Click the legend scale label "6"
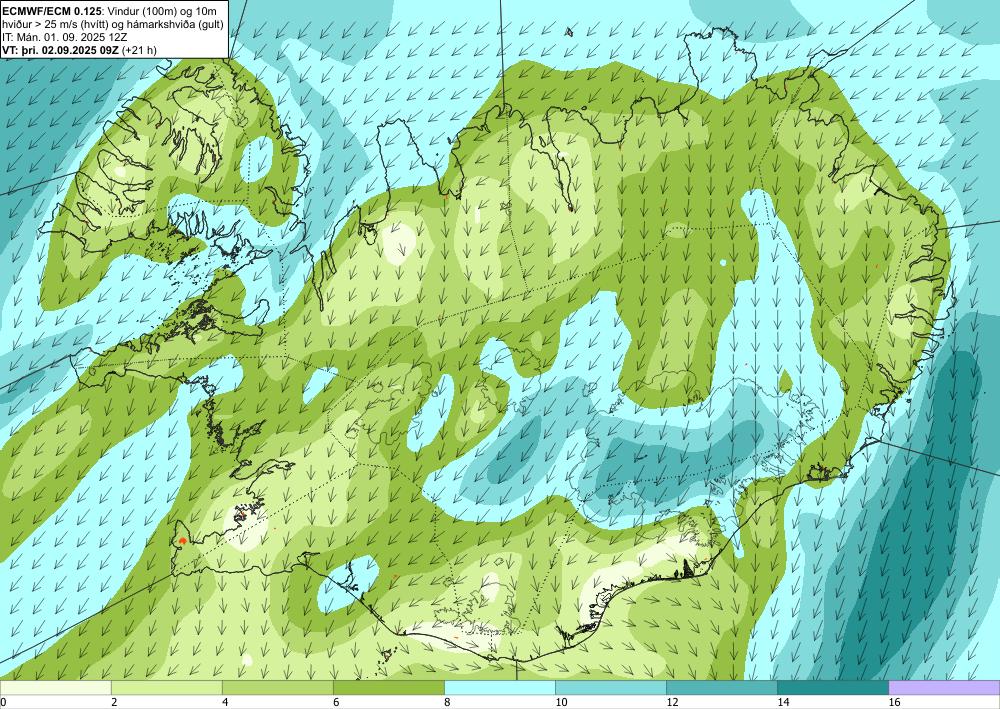The width and height of the screenshot is (1000, 709). [336, 702]
